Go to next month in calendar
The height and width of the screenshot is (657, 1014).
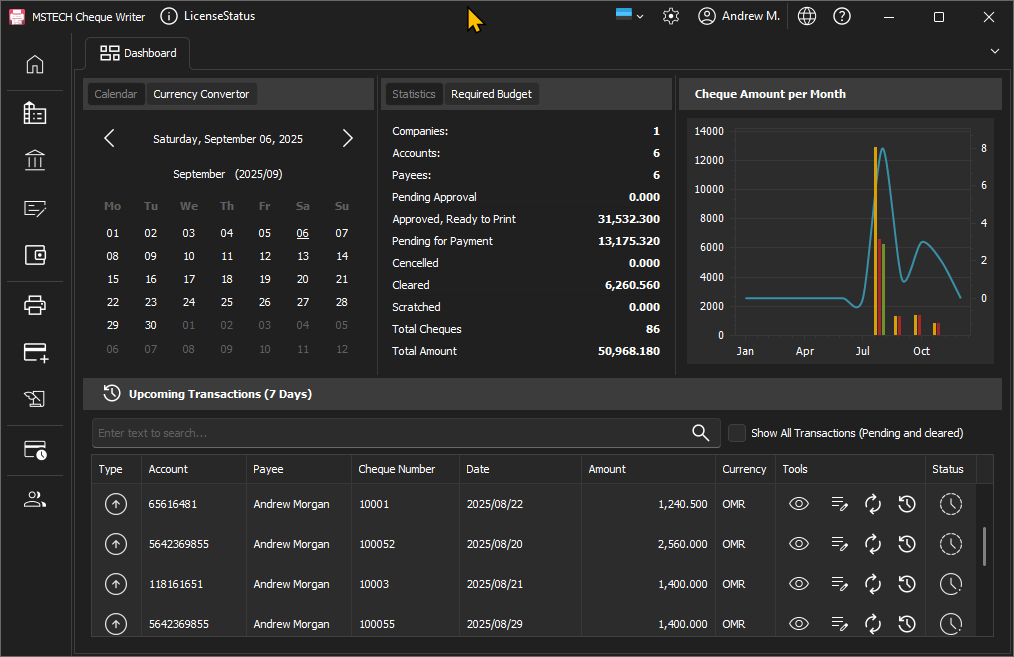pyautogui.click(x=347, y=139)
